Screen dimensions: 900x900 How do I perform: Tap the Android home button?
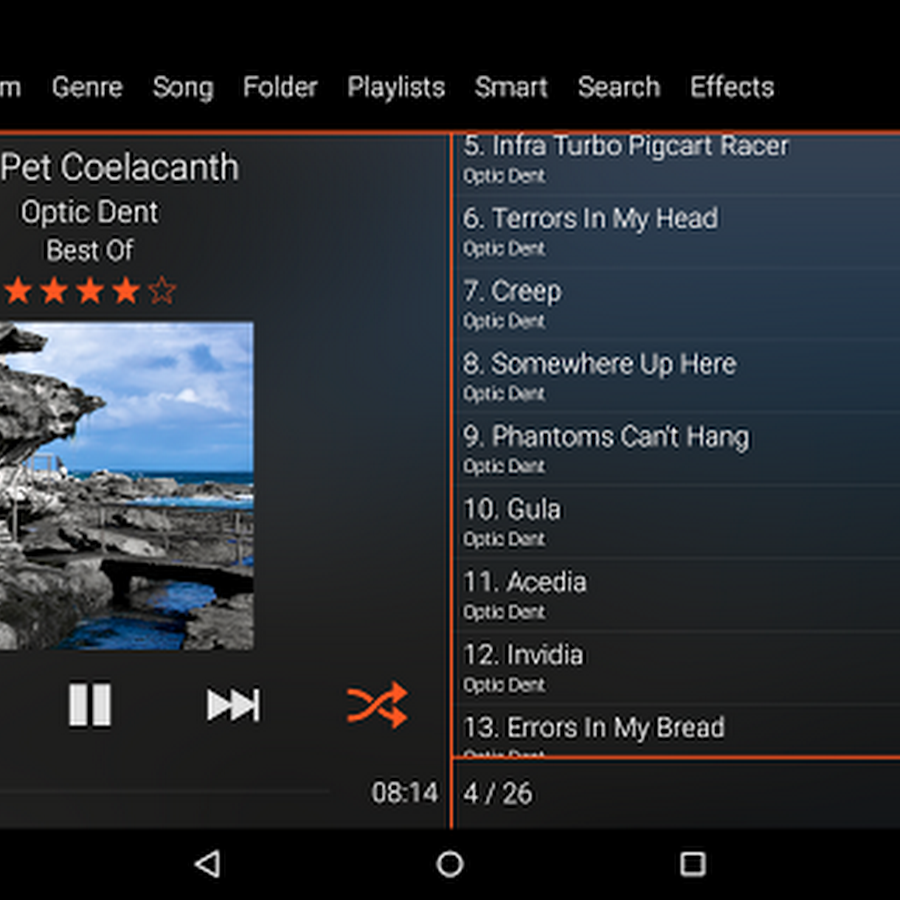[449, 864]
